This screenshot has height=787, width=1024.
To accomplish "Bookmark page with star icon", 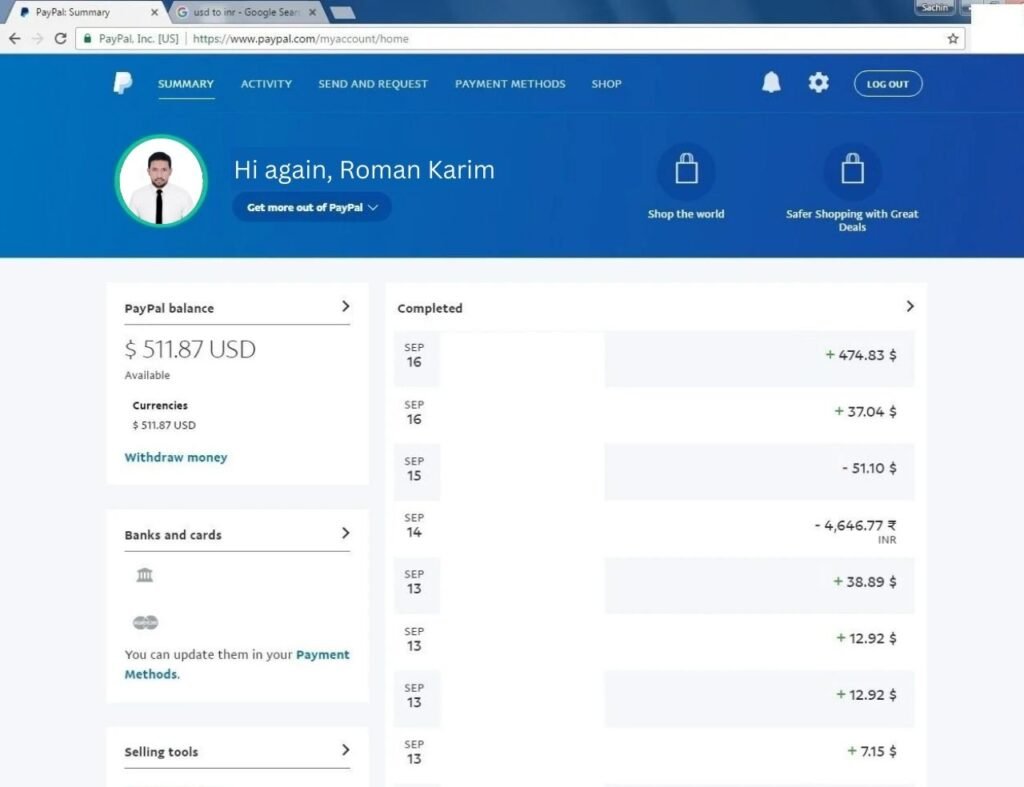I will (953, 39).
